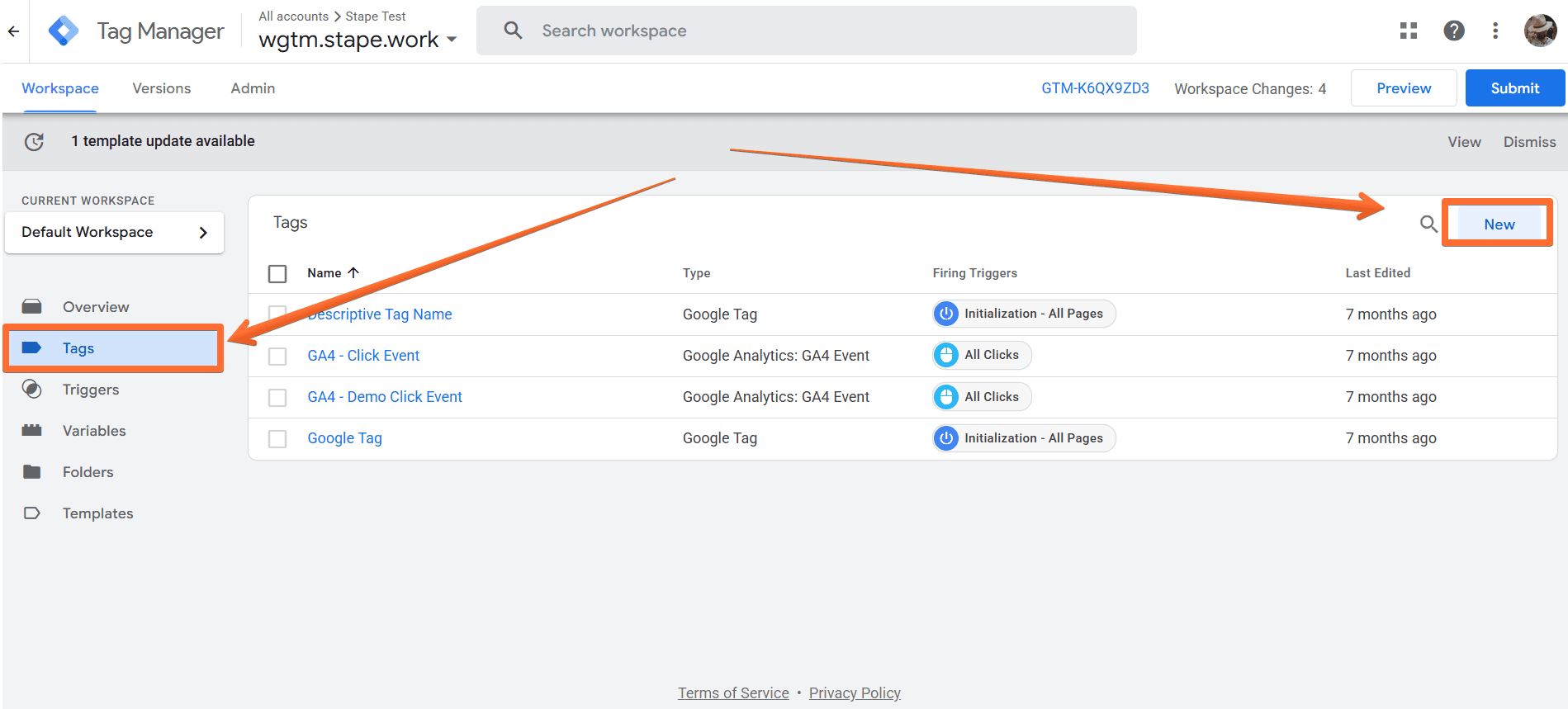
Task: Open the help question mark icon
Action: point(1454,31)
